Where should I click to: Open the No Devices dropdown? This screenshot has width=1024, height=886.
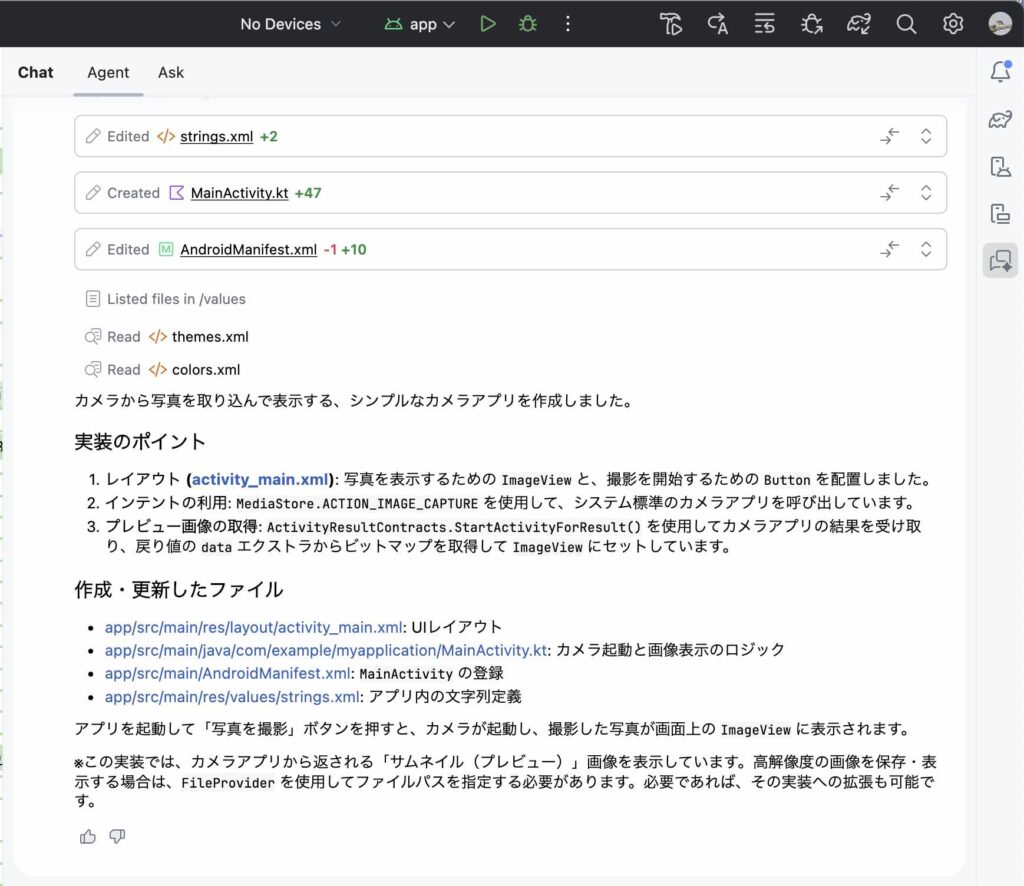tap(290, 24)
